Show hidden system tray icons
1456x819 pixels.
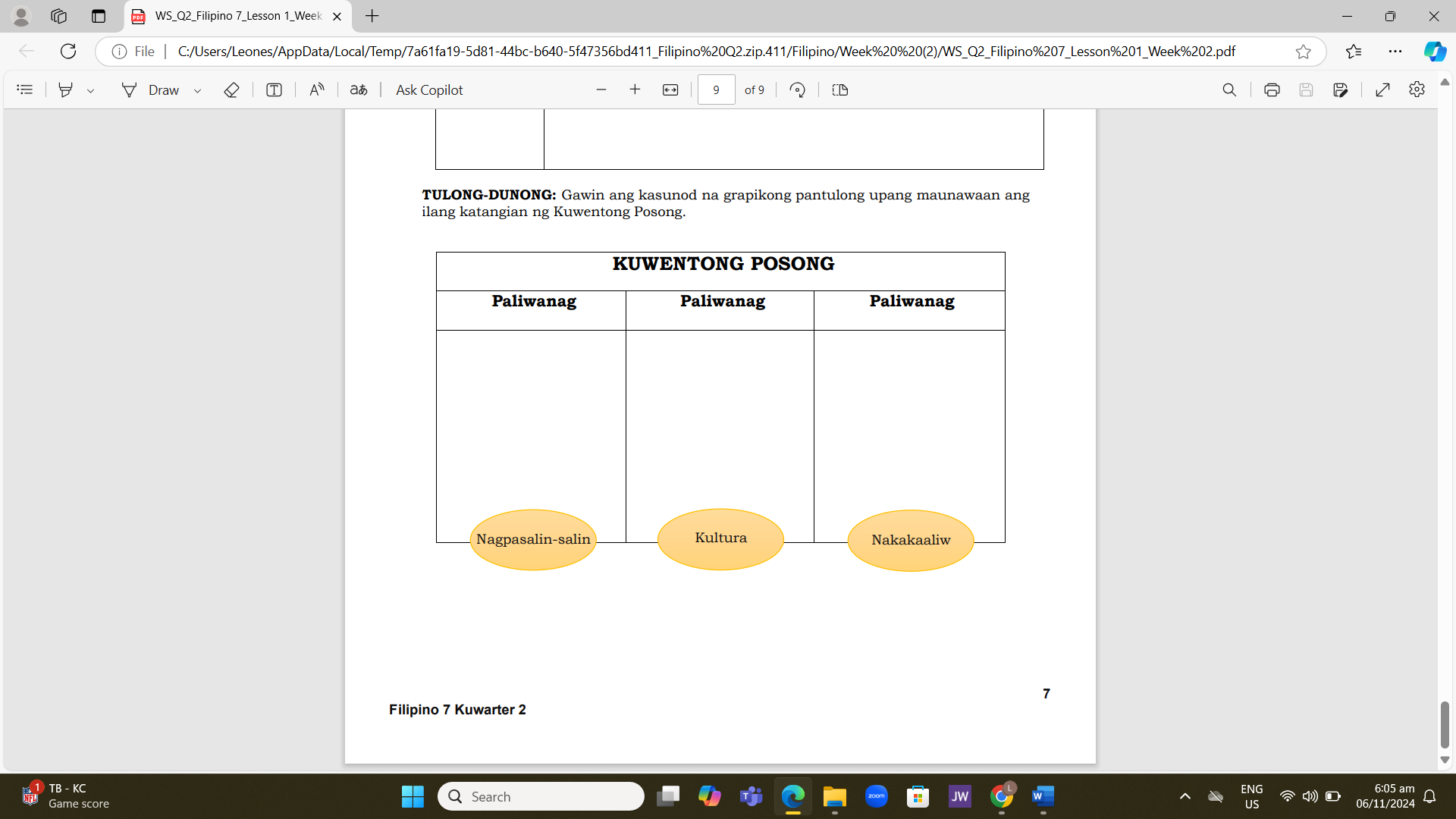tap(1185, 796)
